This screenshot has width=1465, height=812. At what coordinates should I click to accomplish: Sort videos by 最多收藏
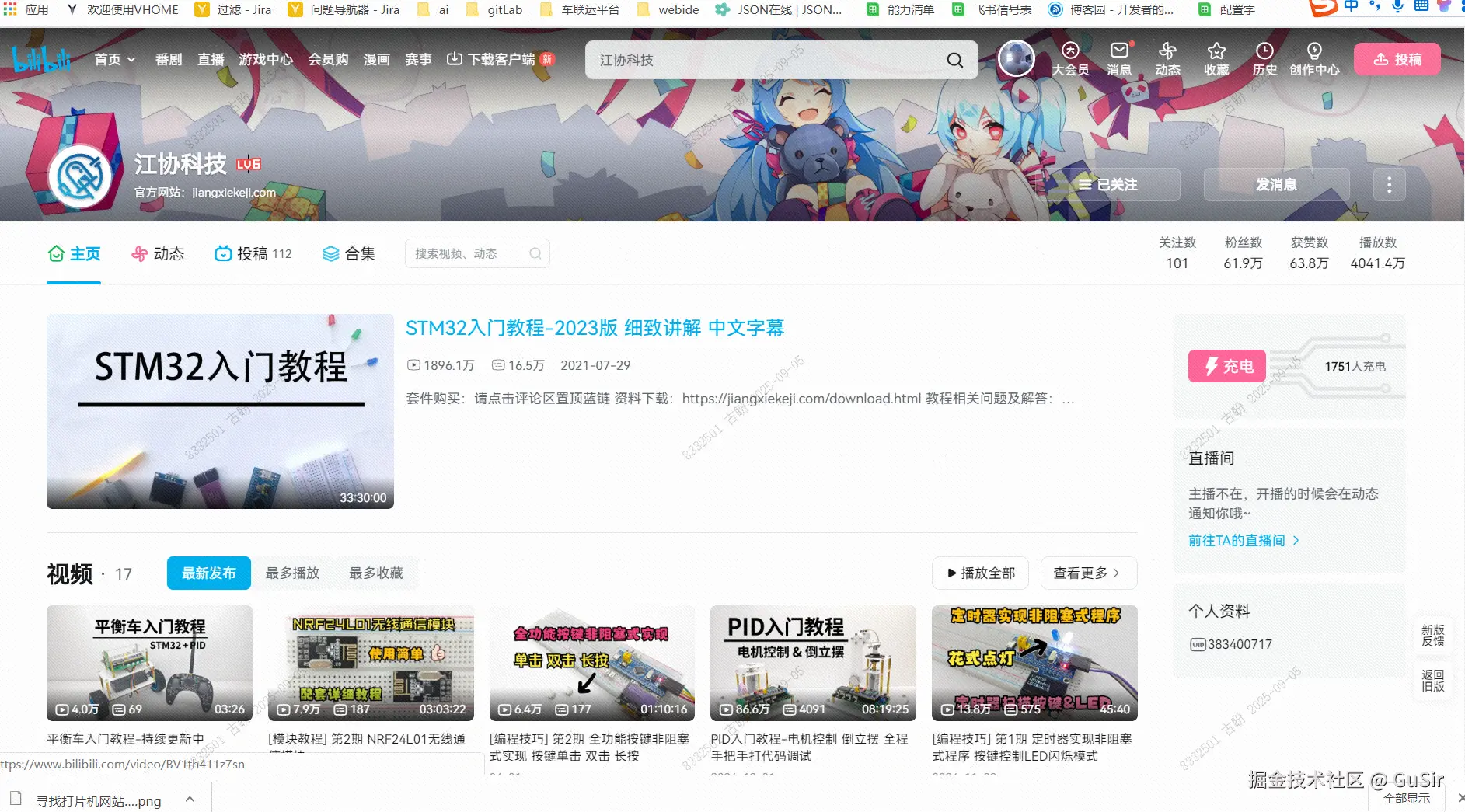(376, 573)
